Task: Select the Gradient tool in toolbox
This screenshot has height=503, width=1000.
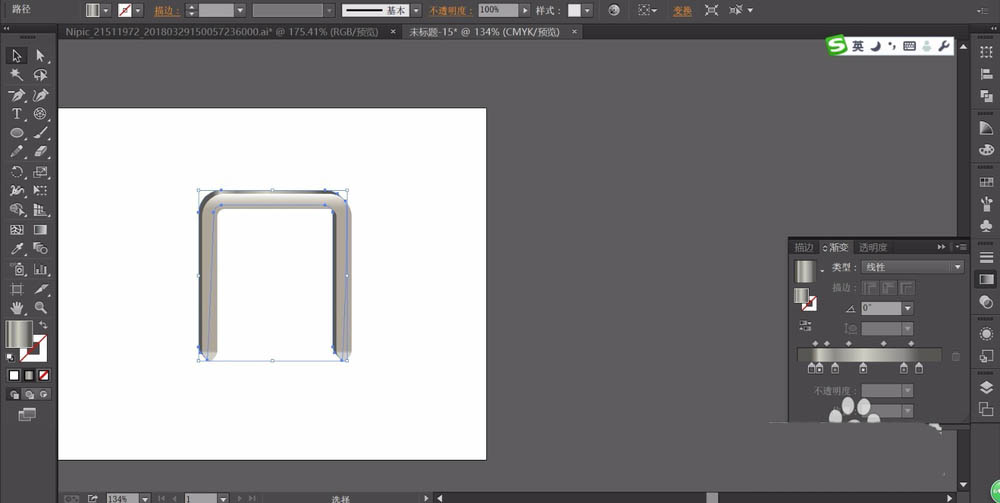Action: pos(40,230)
